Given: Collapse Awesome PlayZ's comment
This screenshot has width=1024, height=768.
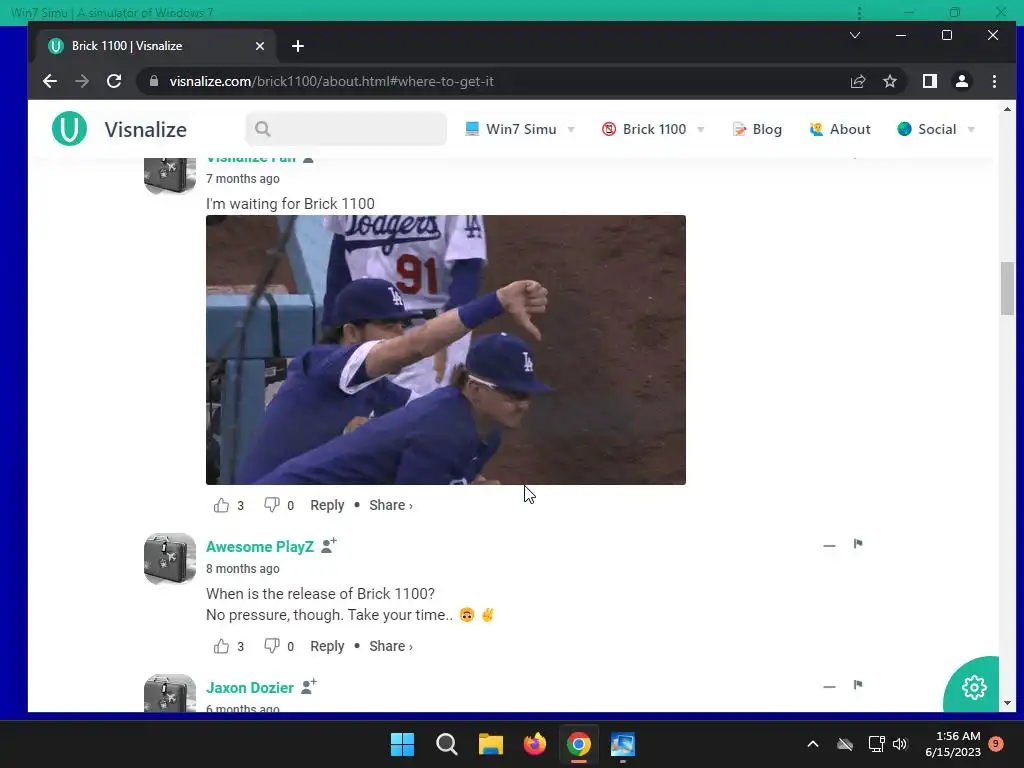Looking at the screenshot, I should click(829, 545).
